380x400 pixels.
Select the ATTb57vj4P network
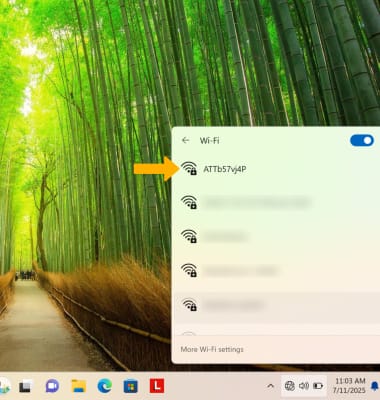pyautogui.click(x=276, y=169)
